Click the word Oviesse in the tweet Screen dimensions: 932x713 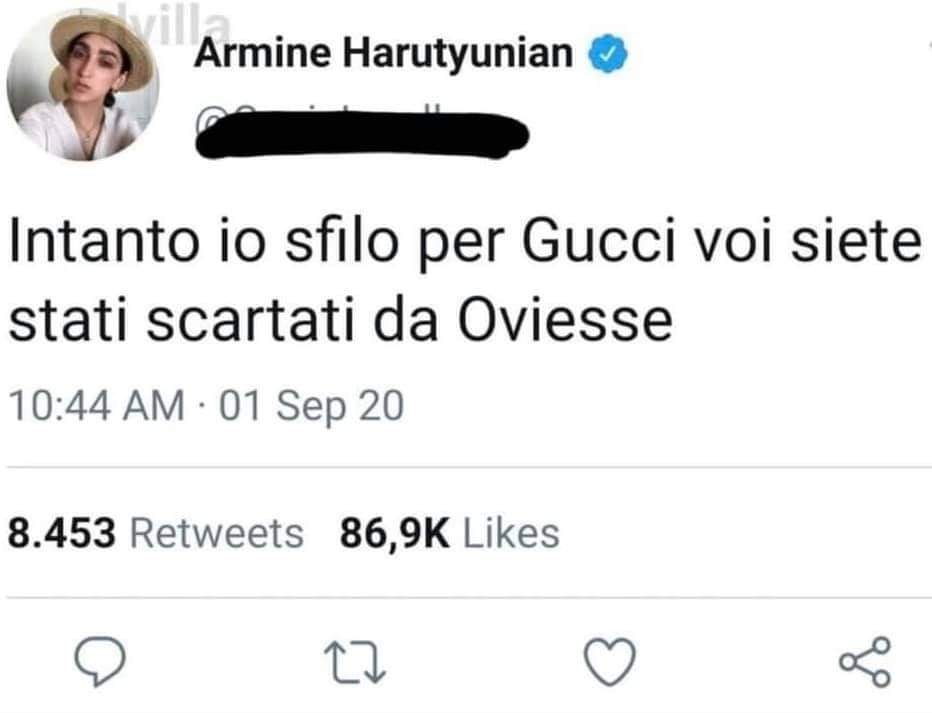point(567,322)
